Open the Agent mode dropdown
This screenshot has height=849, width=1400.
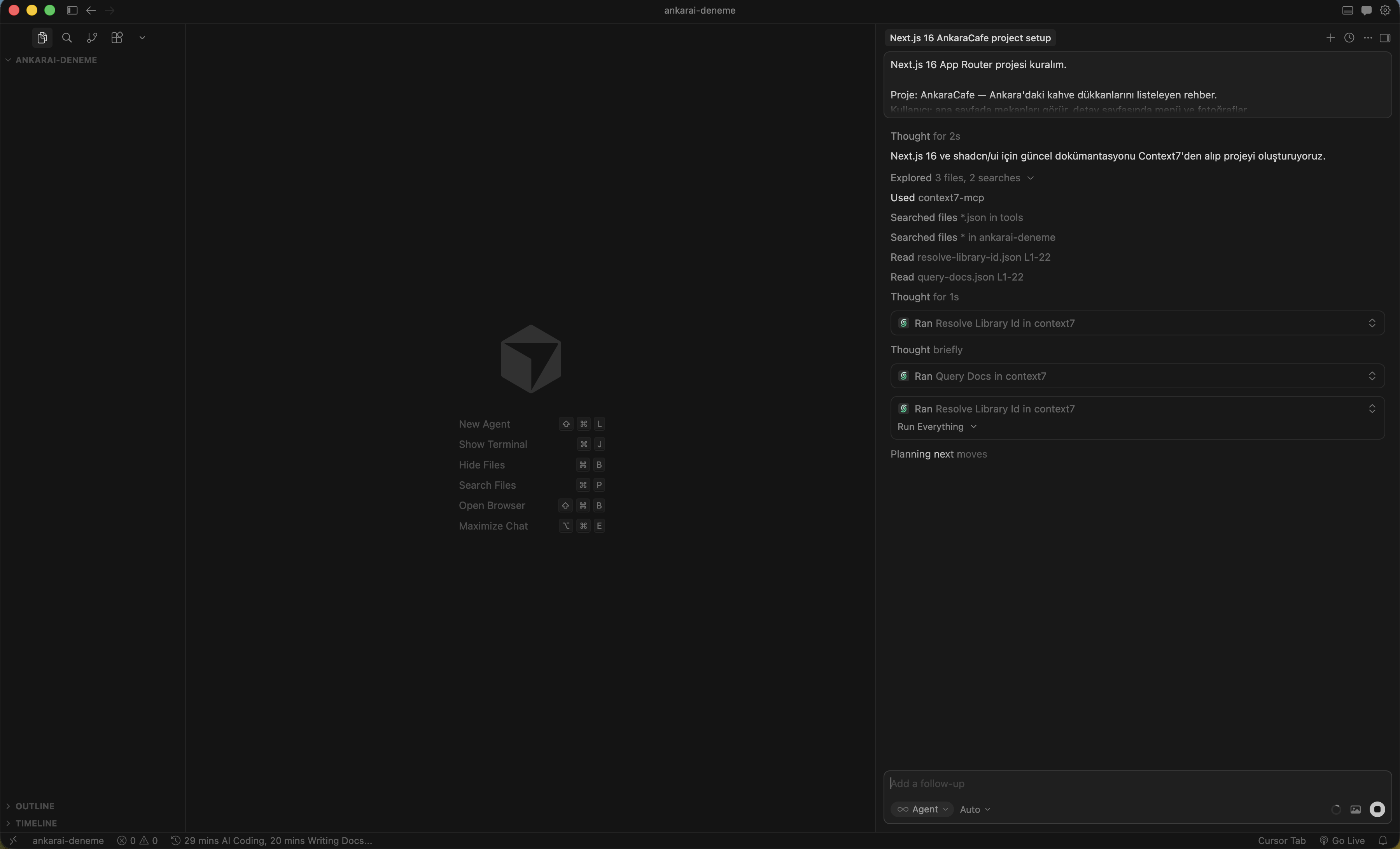point(922,809)
